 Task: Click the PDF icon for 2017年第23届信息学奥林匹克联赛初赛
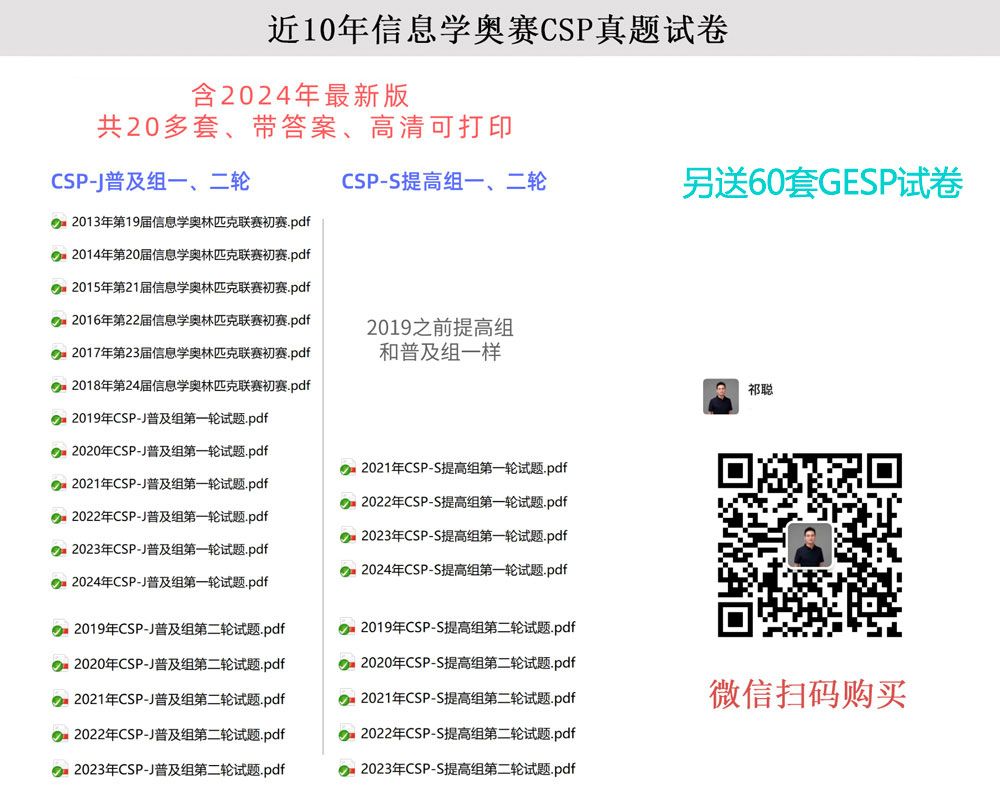(59, 353)
